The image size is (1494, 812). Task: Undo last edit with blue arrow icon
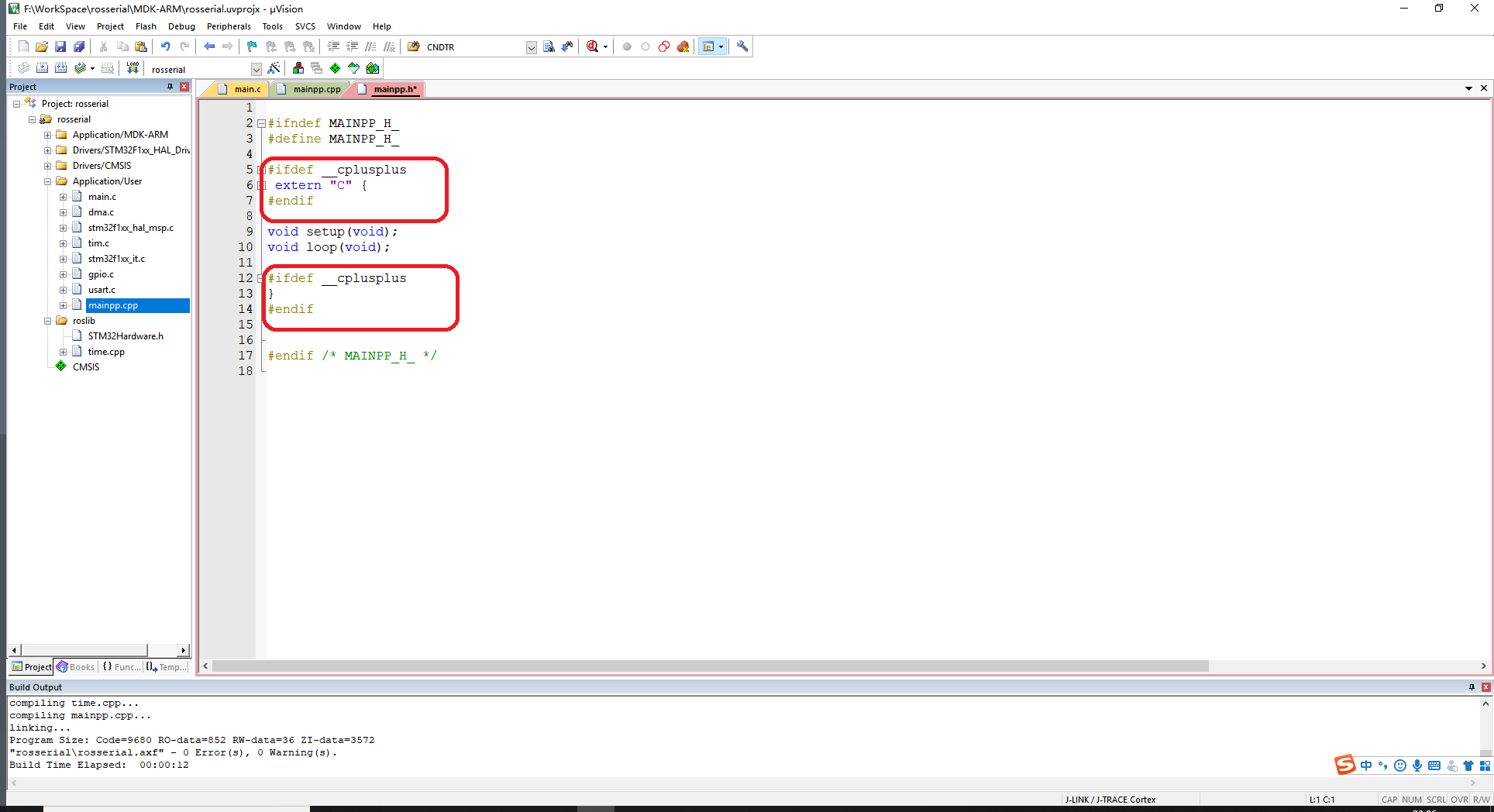[165, 46]
